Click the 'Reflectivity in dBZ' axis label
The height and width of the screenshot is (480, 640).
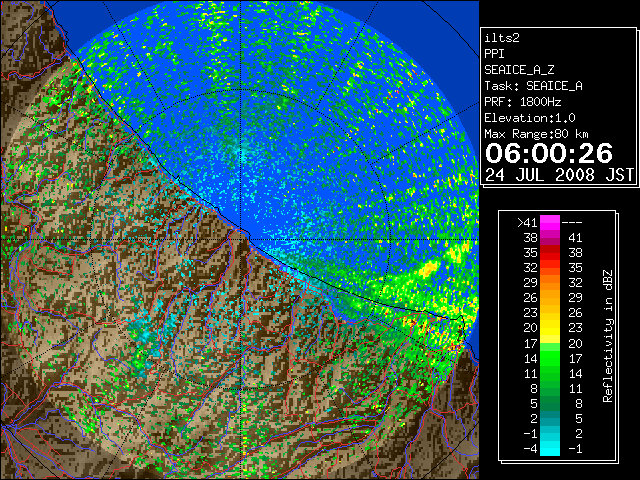click(x=608, y=336)
